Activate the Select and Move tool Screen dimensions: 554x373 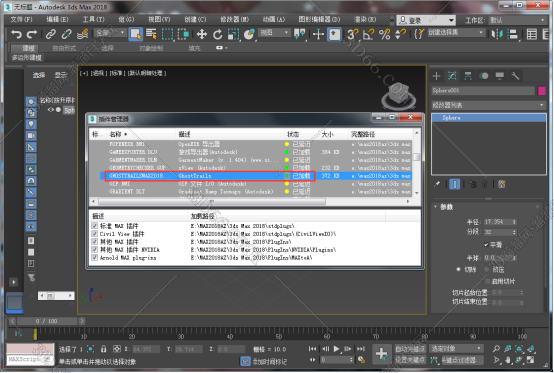tap(201, 34)
